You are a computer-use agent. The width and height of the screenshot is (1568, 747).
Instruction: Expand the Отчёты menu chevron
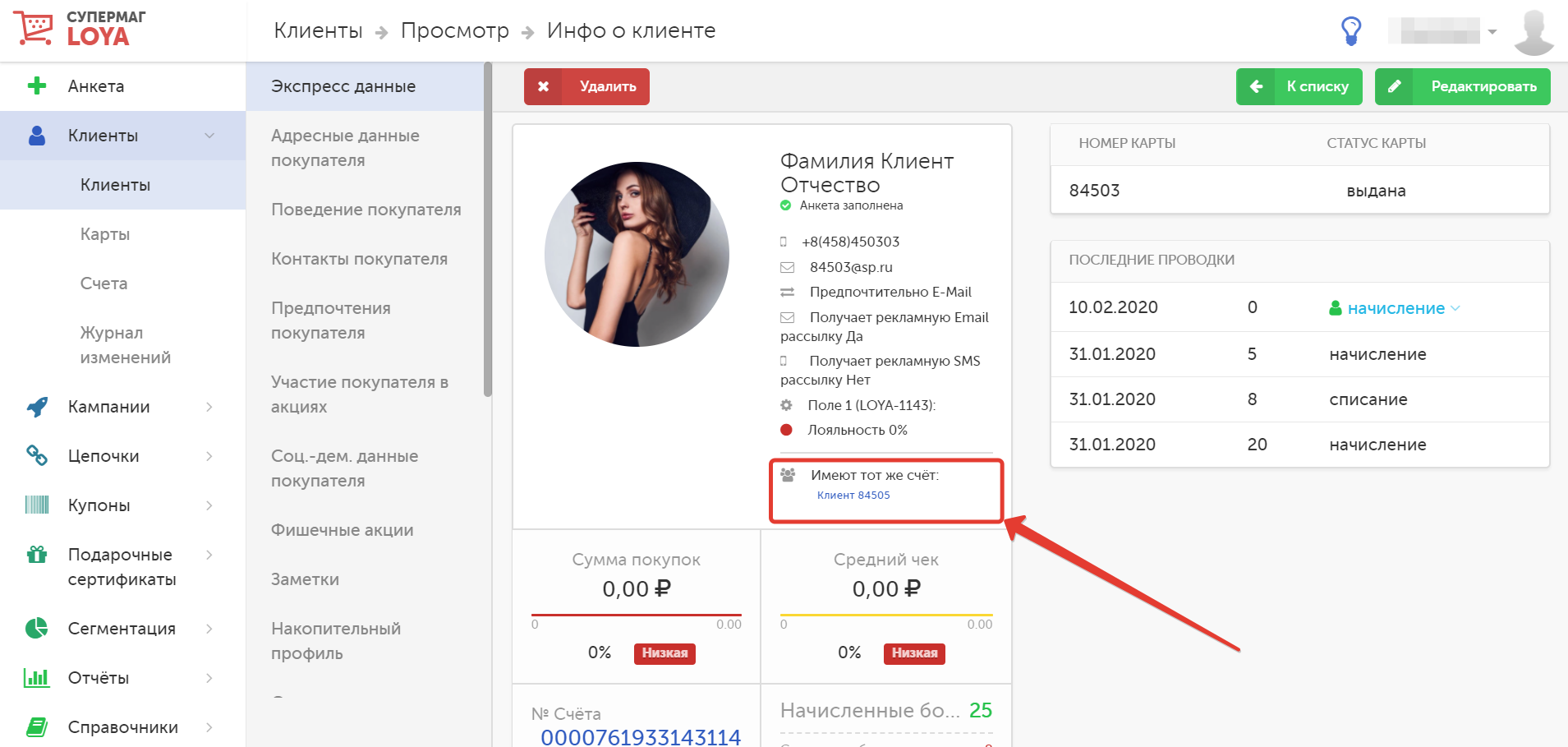[209, 678]
